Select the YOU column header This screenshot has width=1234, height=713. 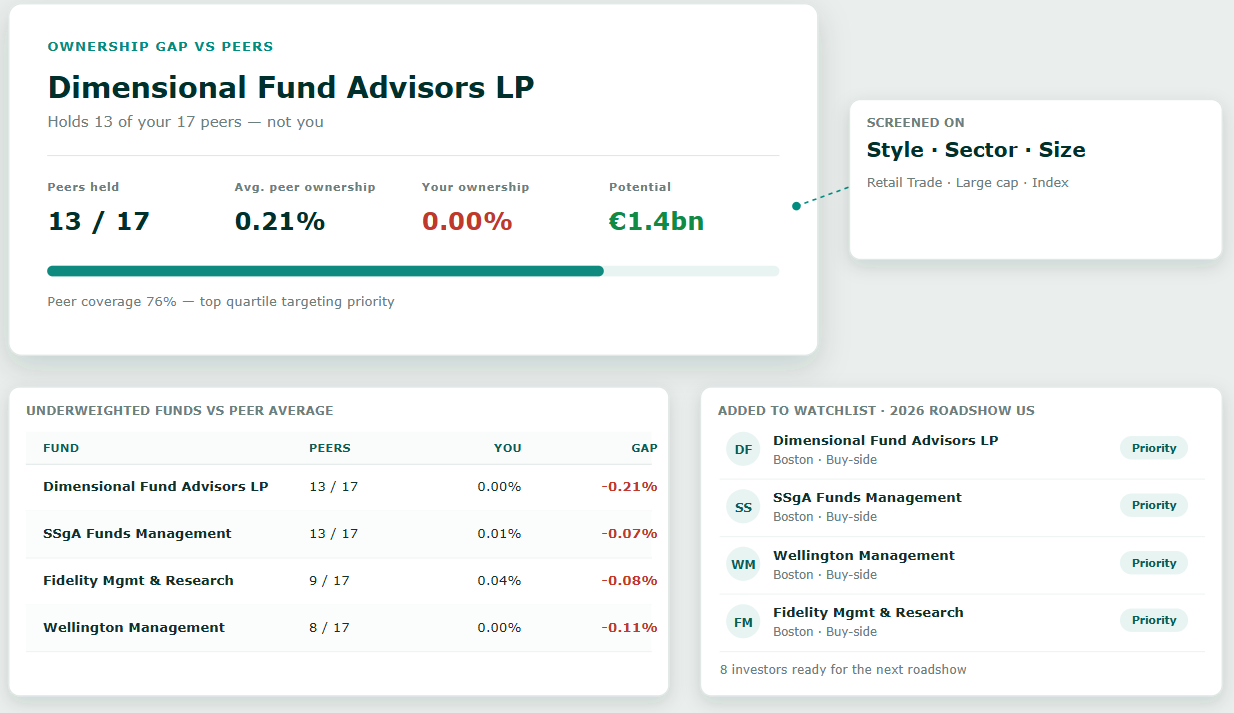(507, 448)
